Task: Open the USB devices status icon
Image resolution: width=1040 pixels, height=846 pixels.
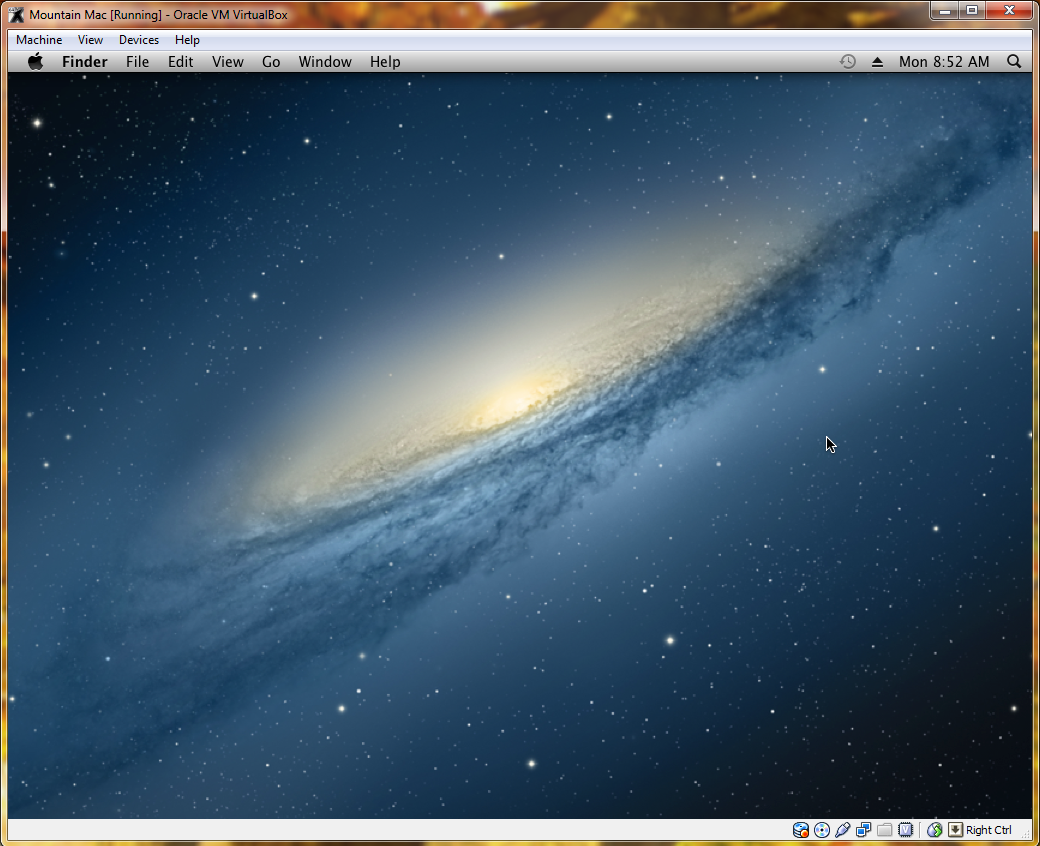Action: (x=843, y=830)
